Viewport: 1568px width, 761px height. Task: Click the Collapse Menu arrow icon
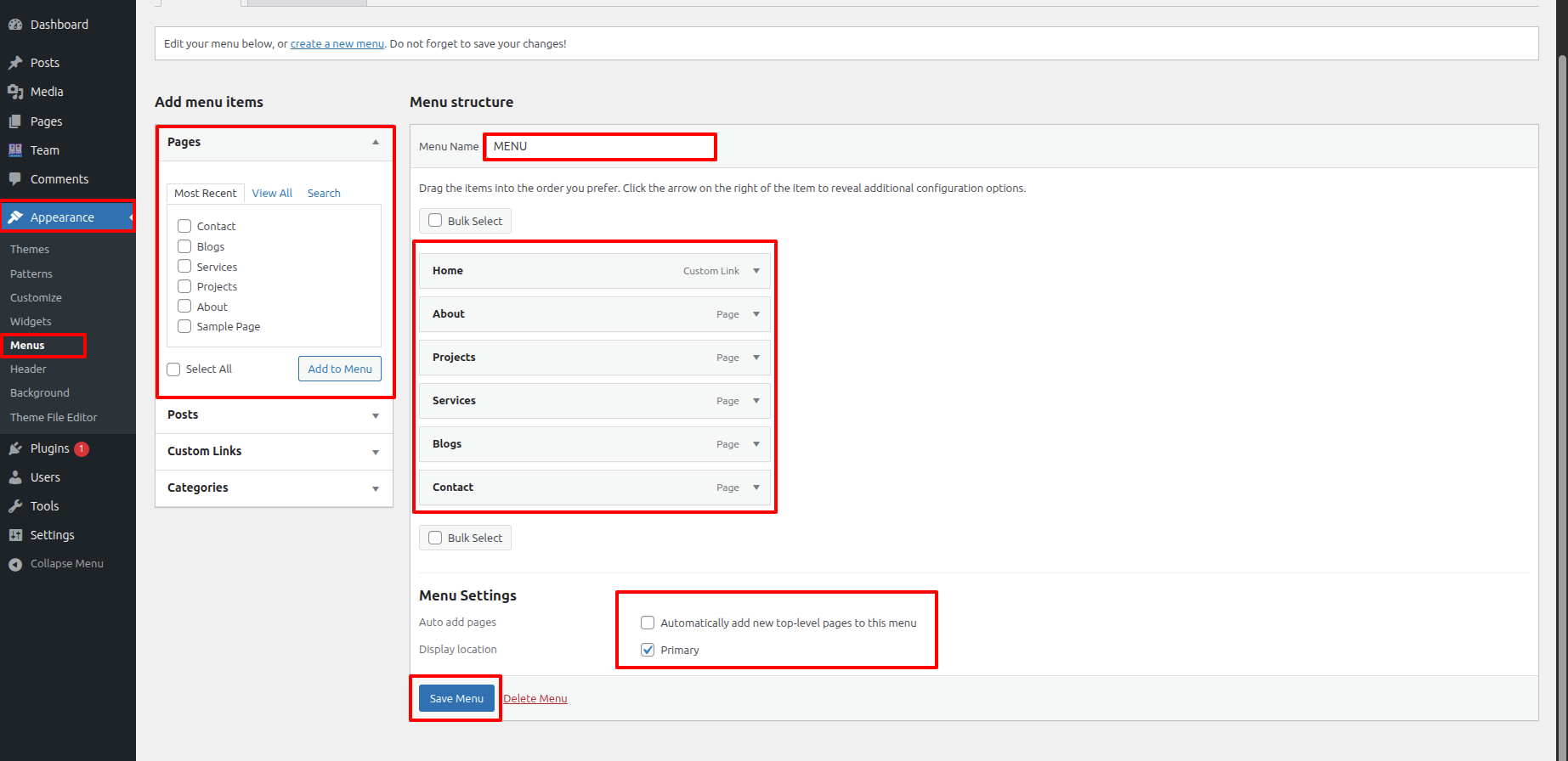15,564
